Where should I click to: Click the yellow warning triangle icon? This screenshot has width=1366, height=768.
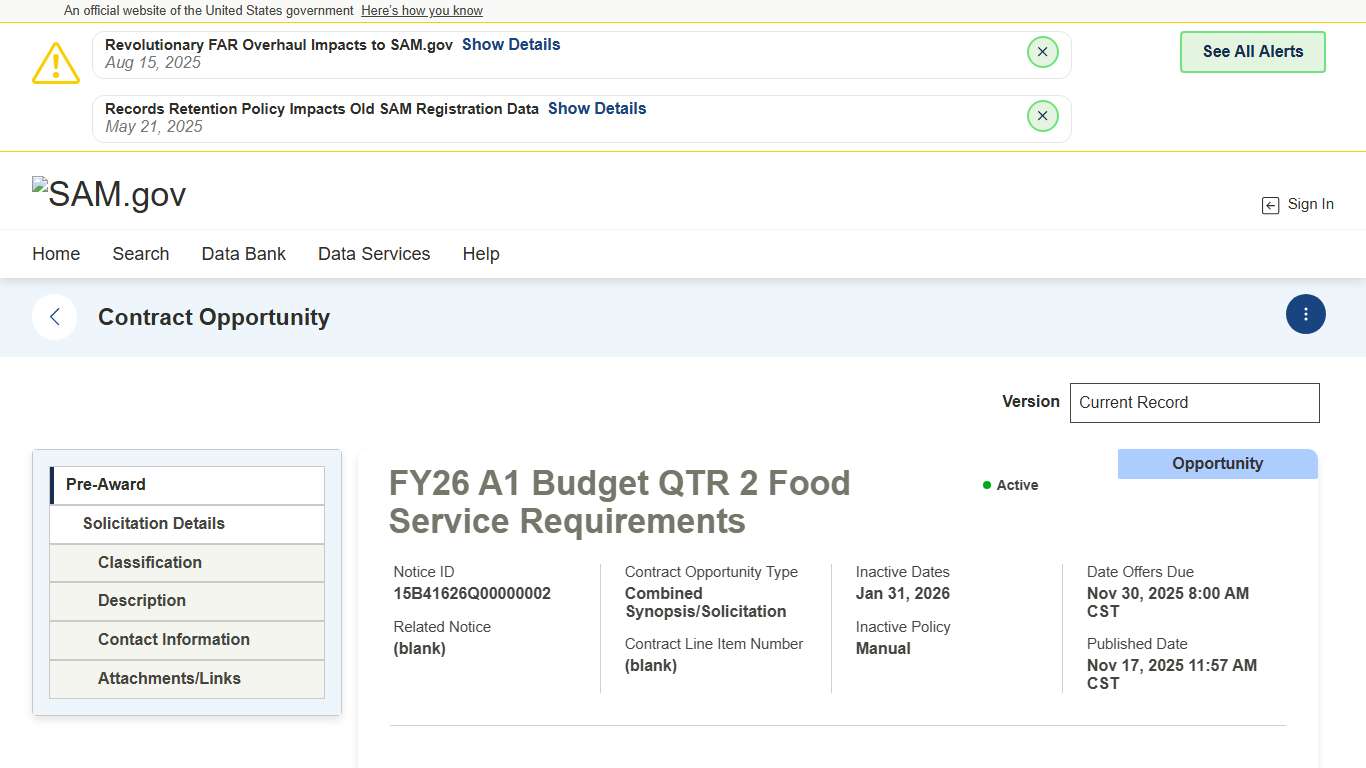(x=56, y=63)
